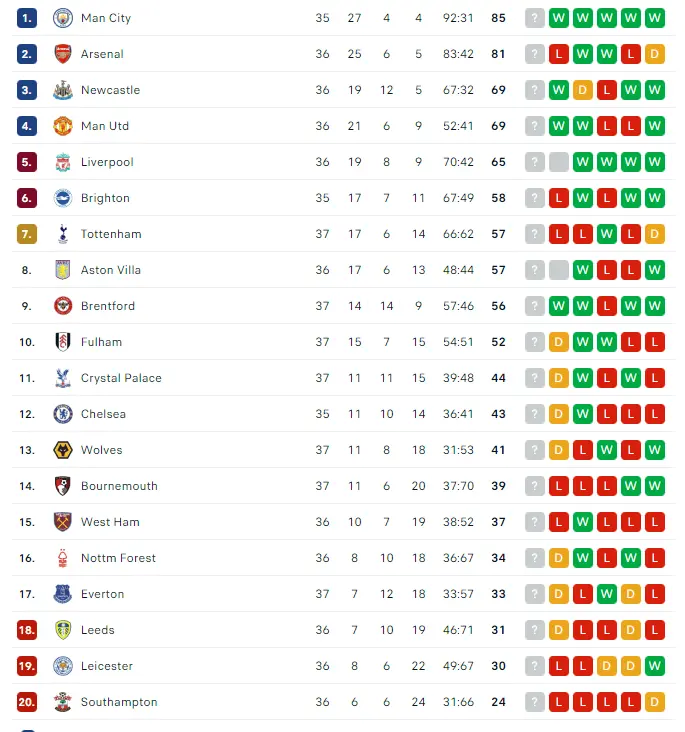Click the Wolves club crest
Viewport: 685px width, 732px height.
[x=63, y=450]
